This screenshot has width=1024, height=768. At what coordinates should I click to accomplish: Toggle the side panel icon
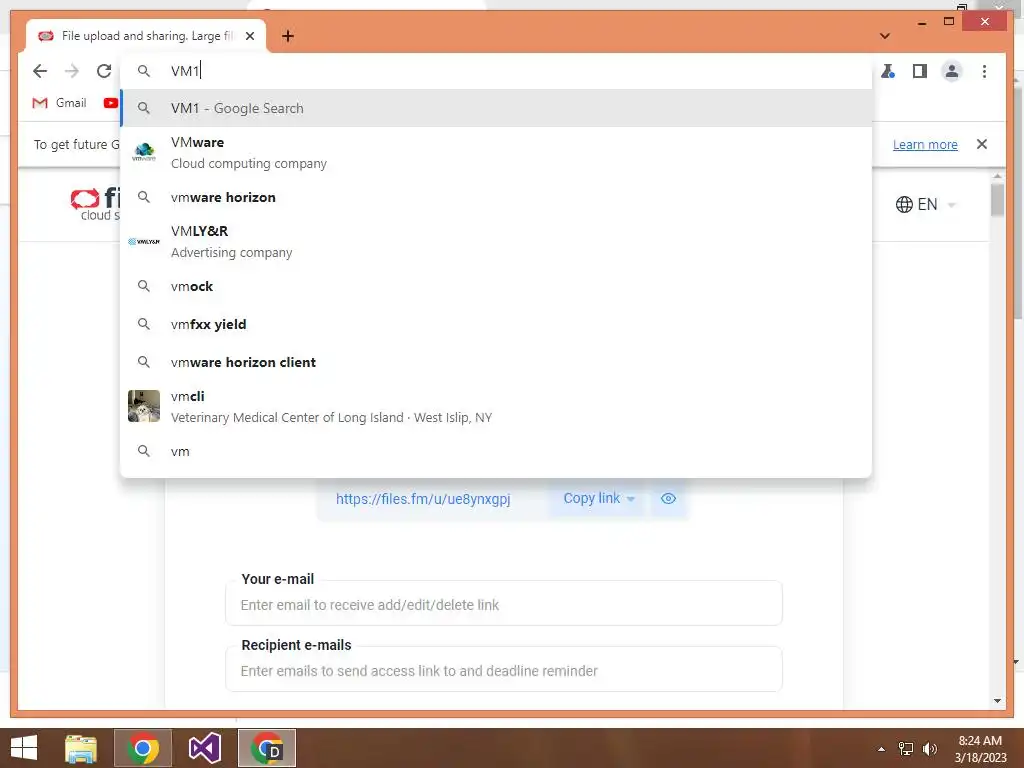click(920, 71)
